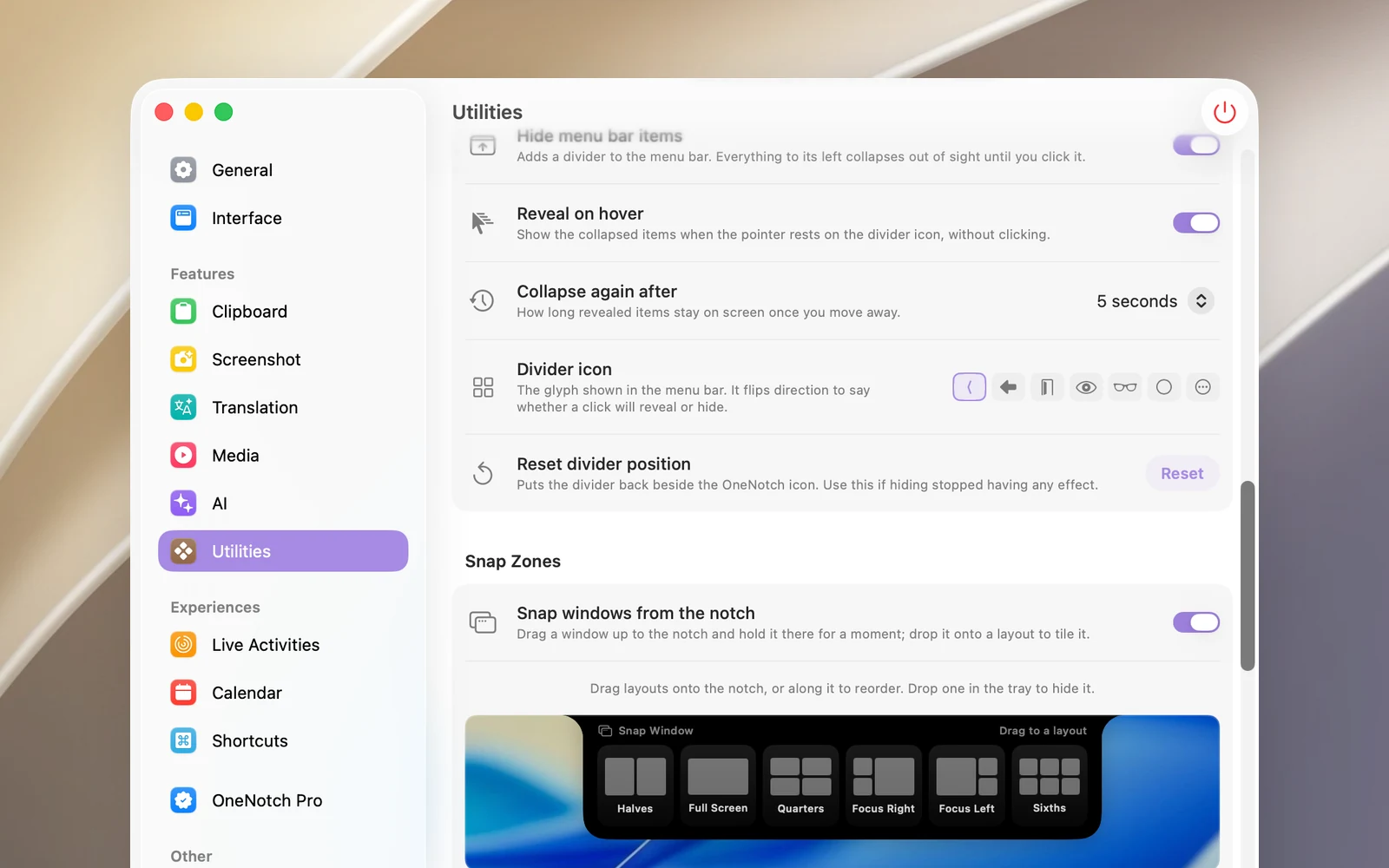This screenshot has height=868, width=1389.
Task: Click the Screenshot sidebar icon
Action: [x=183, y=359]
